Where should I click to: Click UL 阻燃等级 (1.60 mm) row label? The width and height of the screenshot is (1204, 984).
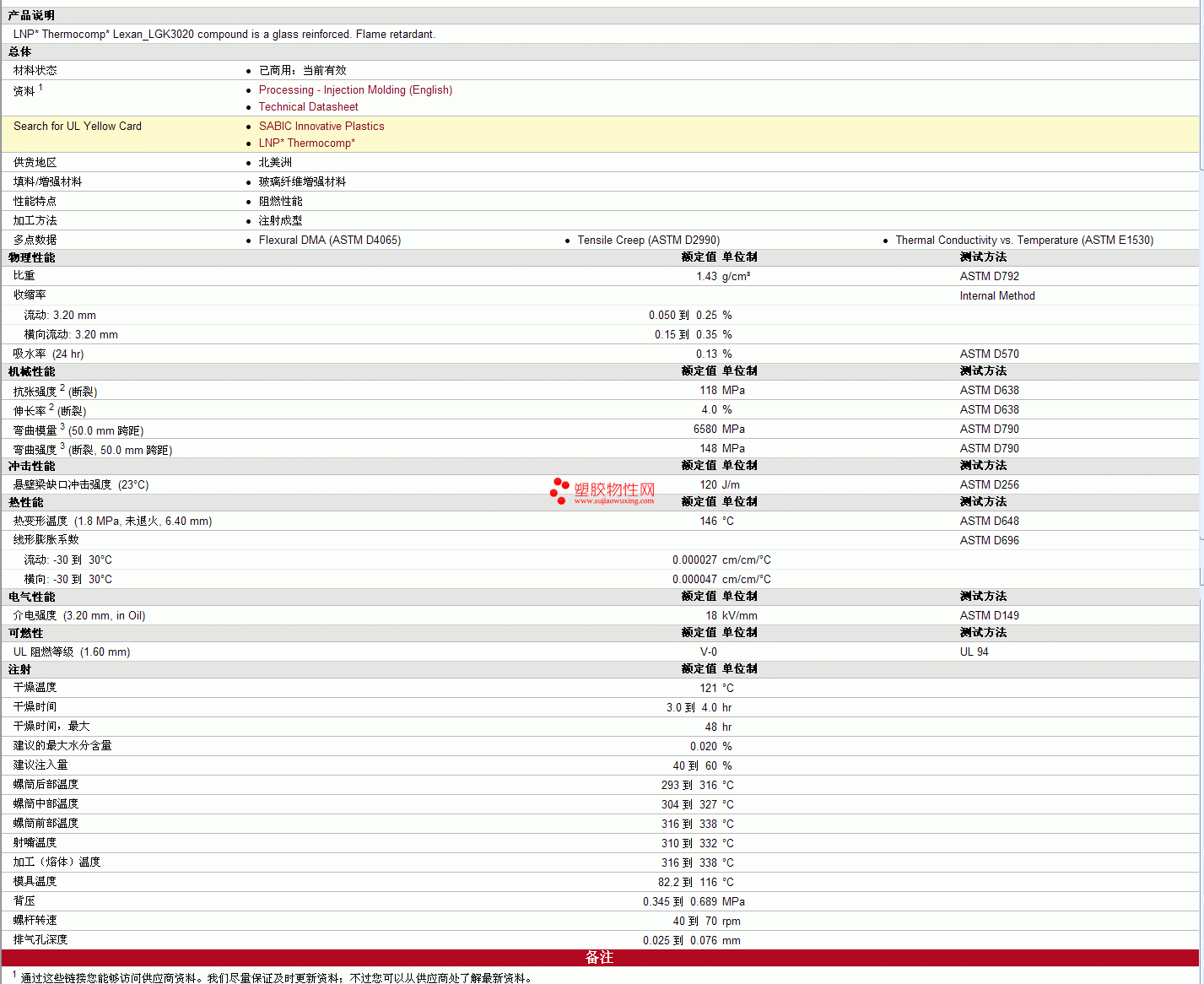click(72, 652)
